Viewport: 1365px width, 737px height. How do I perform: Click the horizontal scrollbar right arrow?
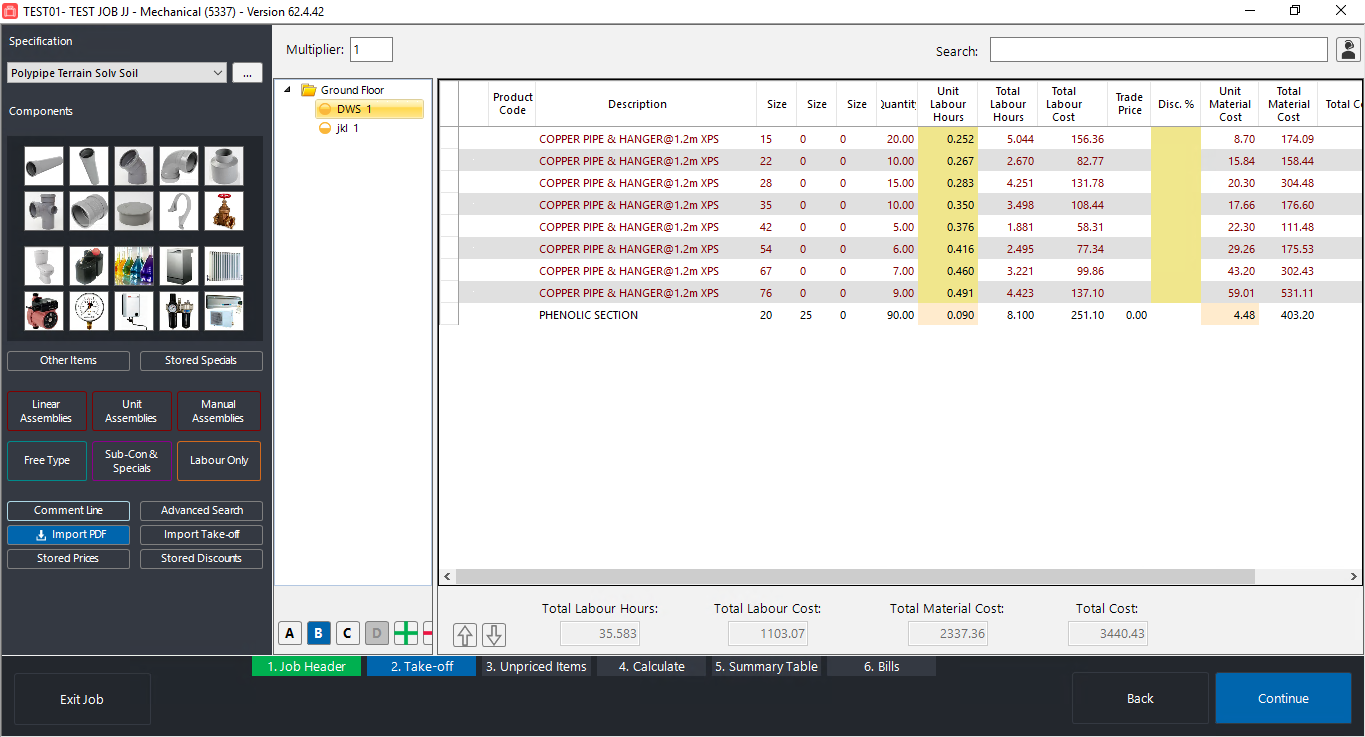1354,577
